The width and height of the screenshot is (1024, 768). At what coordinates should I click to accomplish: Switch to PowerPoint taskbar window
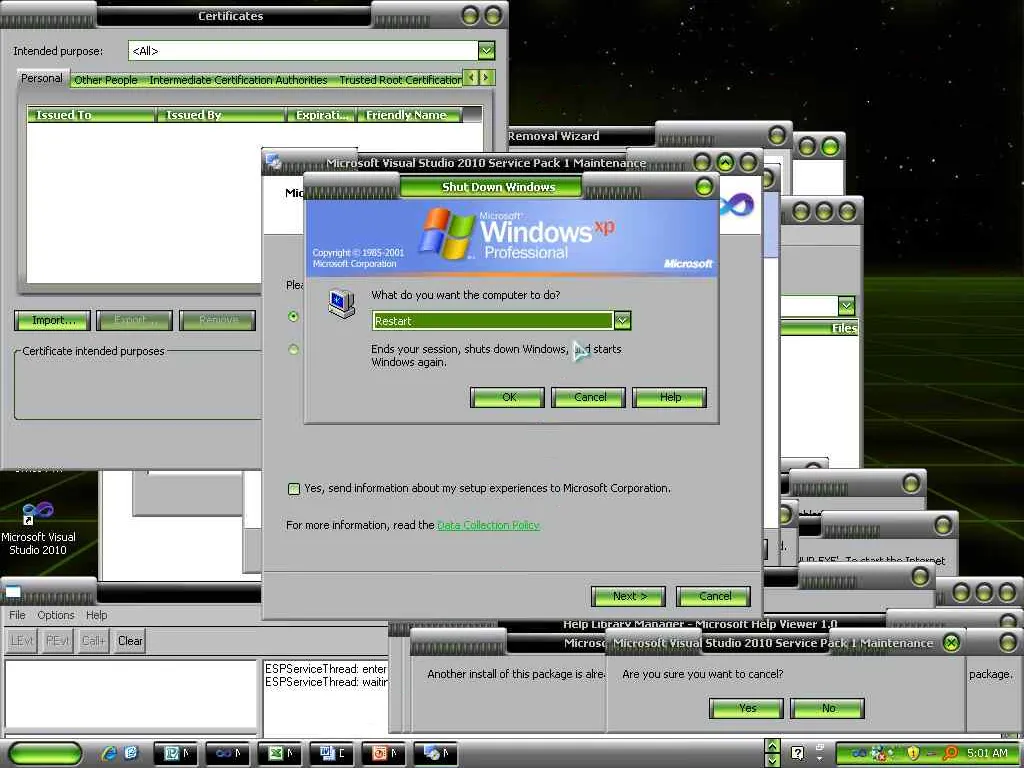[x=384, y=753]
